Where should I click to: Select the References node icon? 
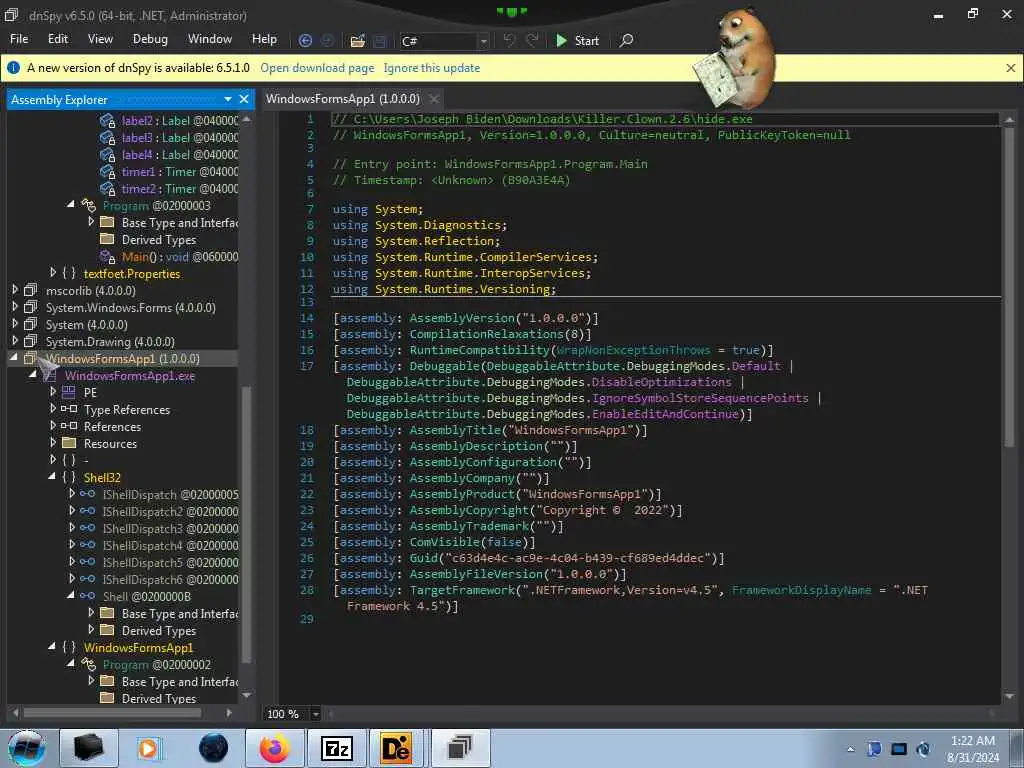point(69,426)
